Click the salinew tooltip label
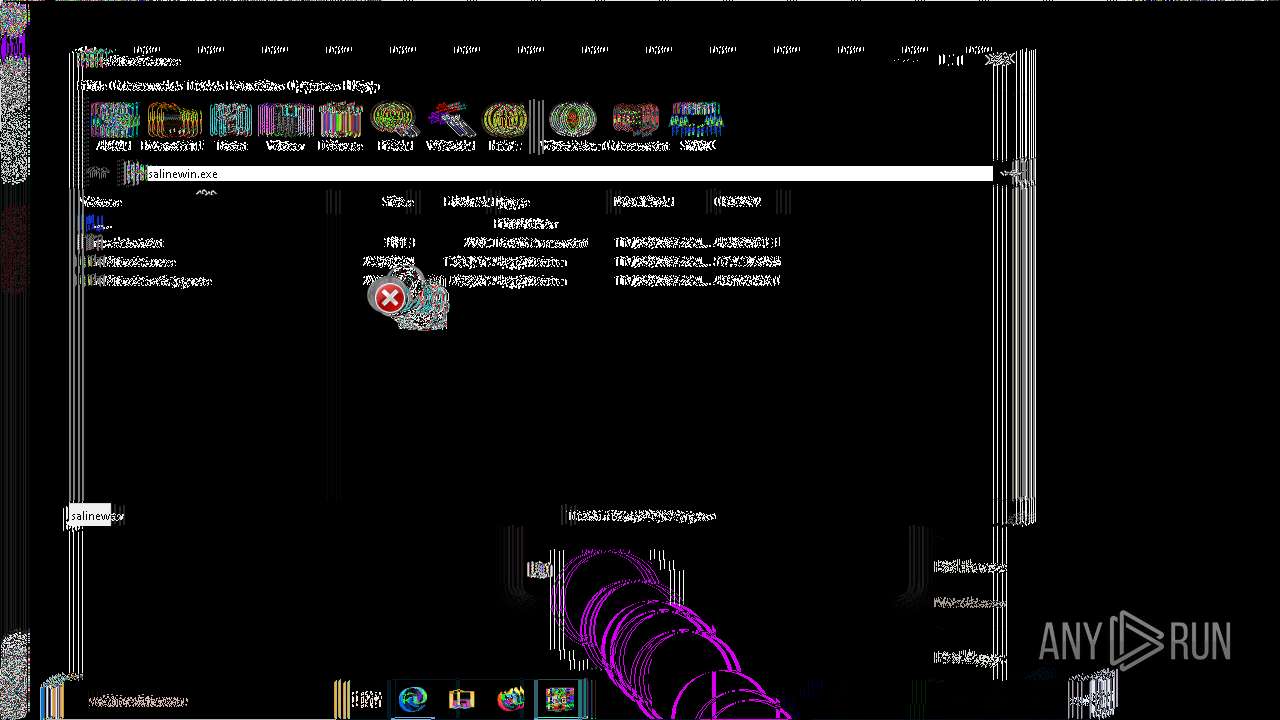Screen dimensions: 1280x720 tap(94, 516)
